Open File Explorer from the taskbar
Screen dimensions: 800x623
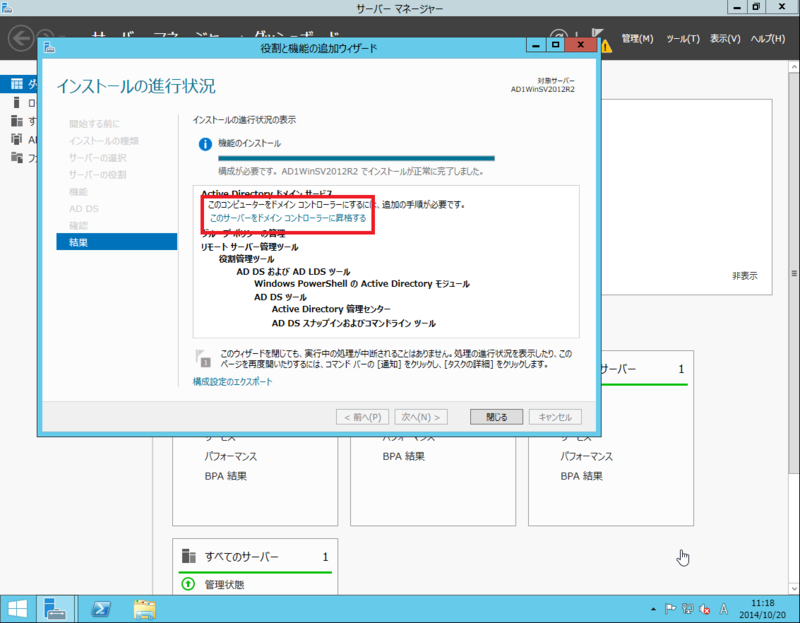click(x=144, y=609)
